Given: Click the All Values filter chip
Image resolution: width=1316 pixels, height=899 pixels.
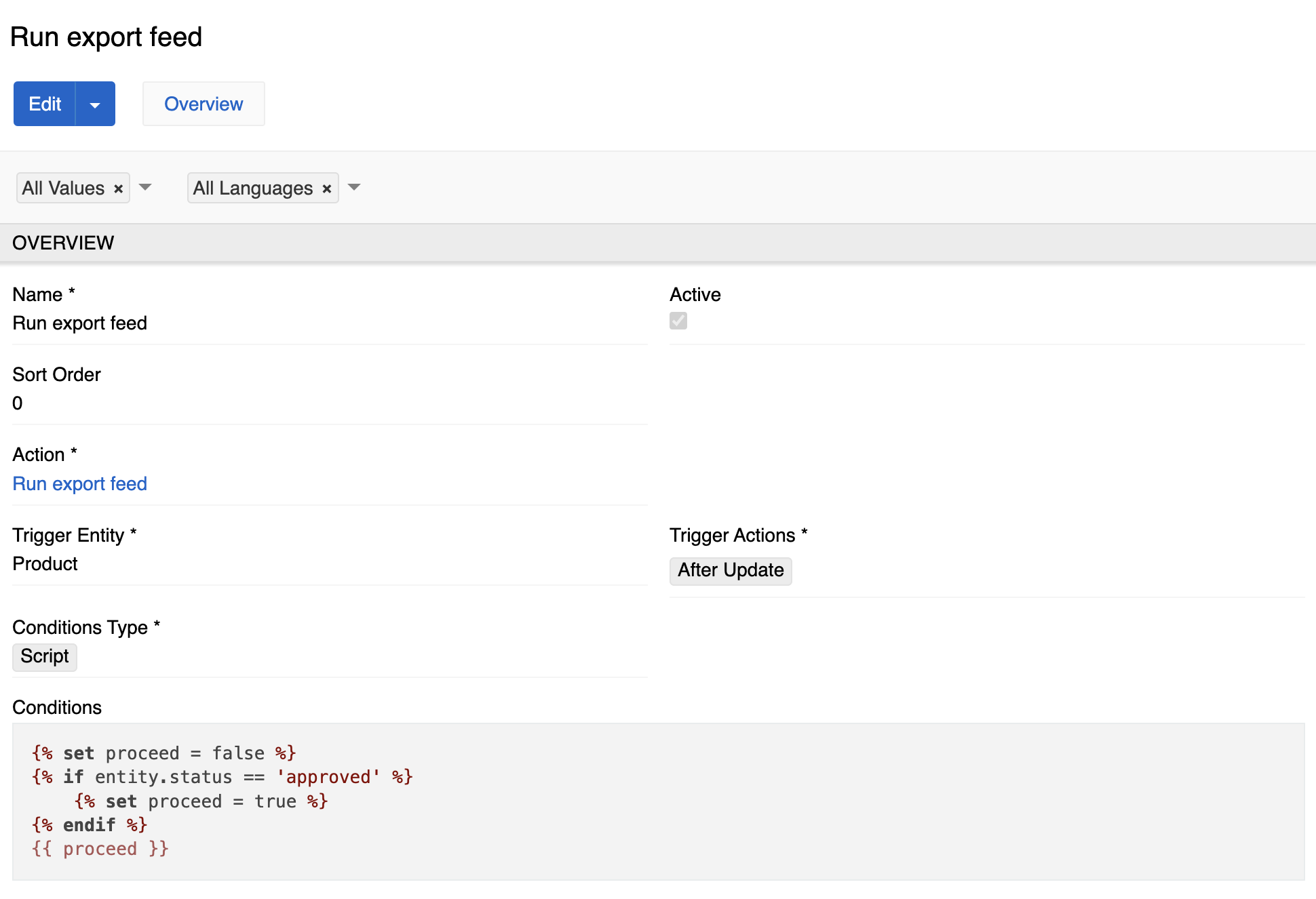Looking at the screenshot, I should [63, 188].
